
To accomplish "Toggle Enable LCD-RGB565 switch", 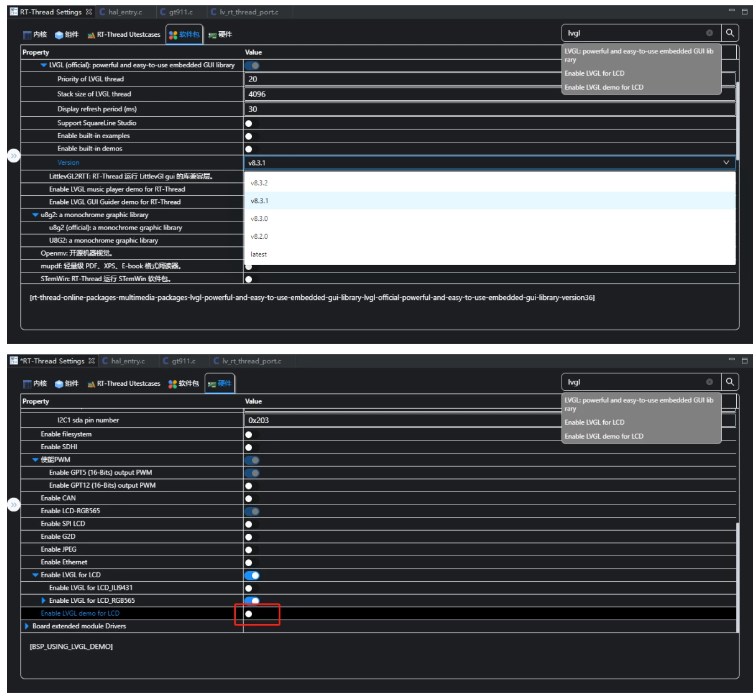I will coord(252,511).
